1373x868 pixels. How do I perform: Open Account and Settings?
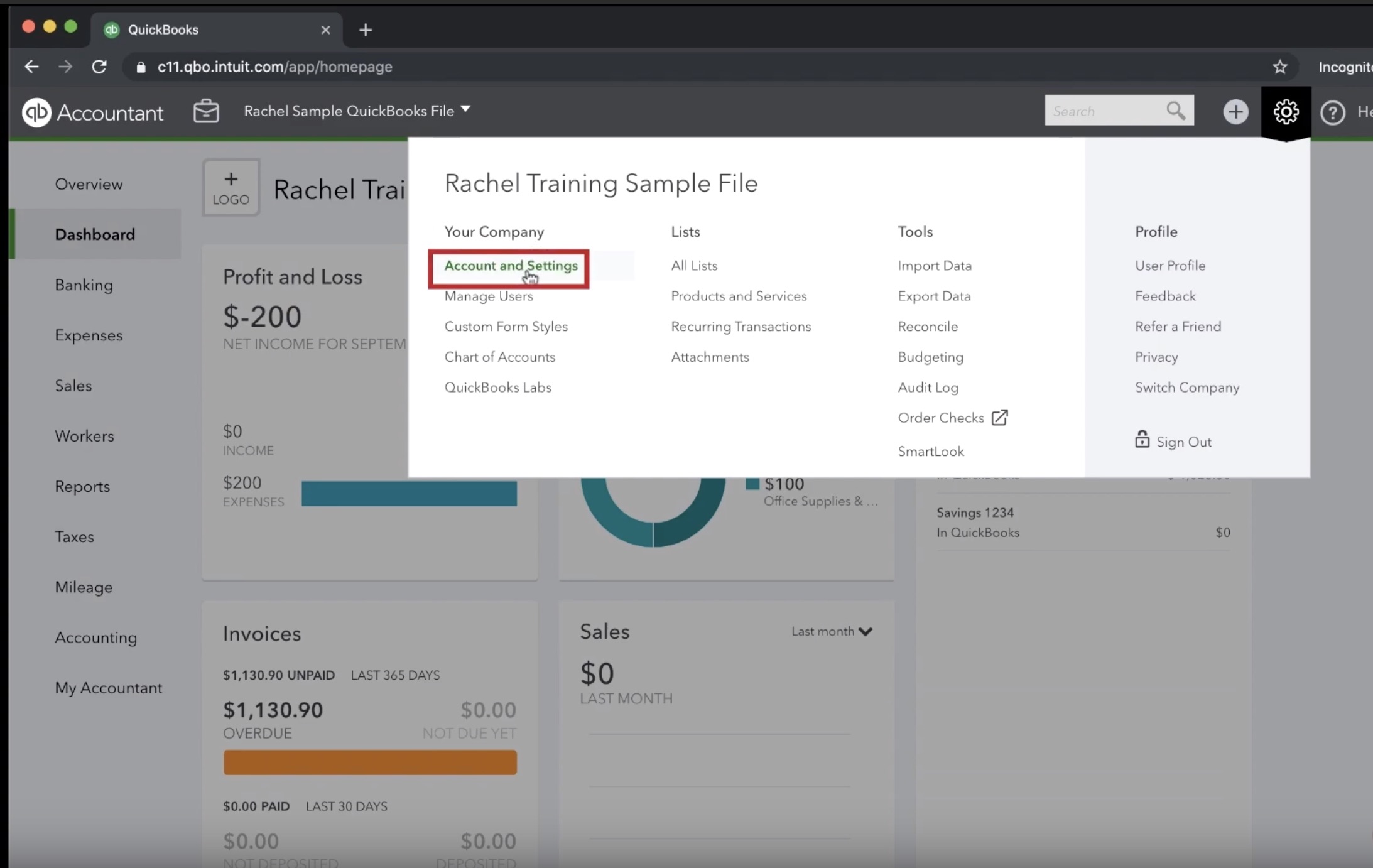(511, 266)
